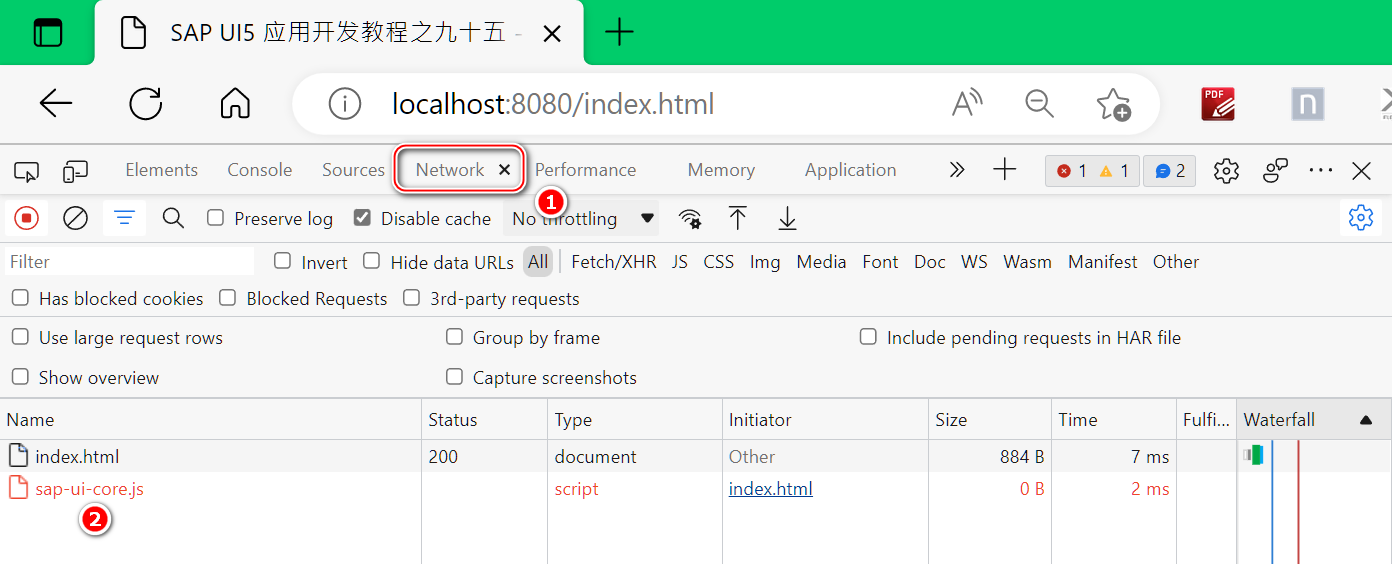Toggle device emulation mode icon
The image size is (1392, 564).
click(x=76, y=171)
